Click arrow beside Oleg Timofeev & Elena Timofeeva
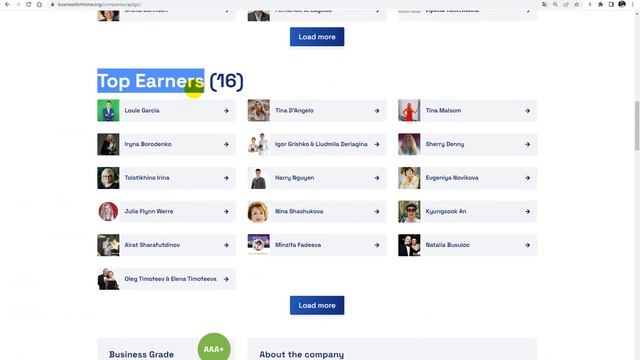 (x=226, y=279)
